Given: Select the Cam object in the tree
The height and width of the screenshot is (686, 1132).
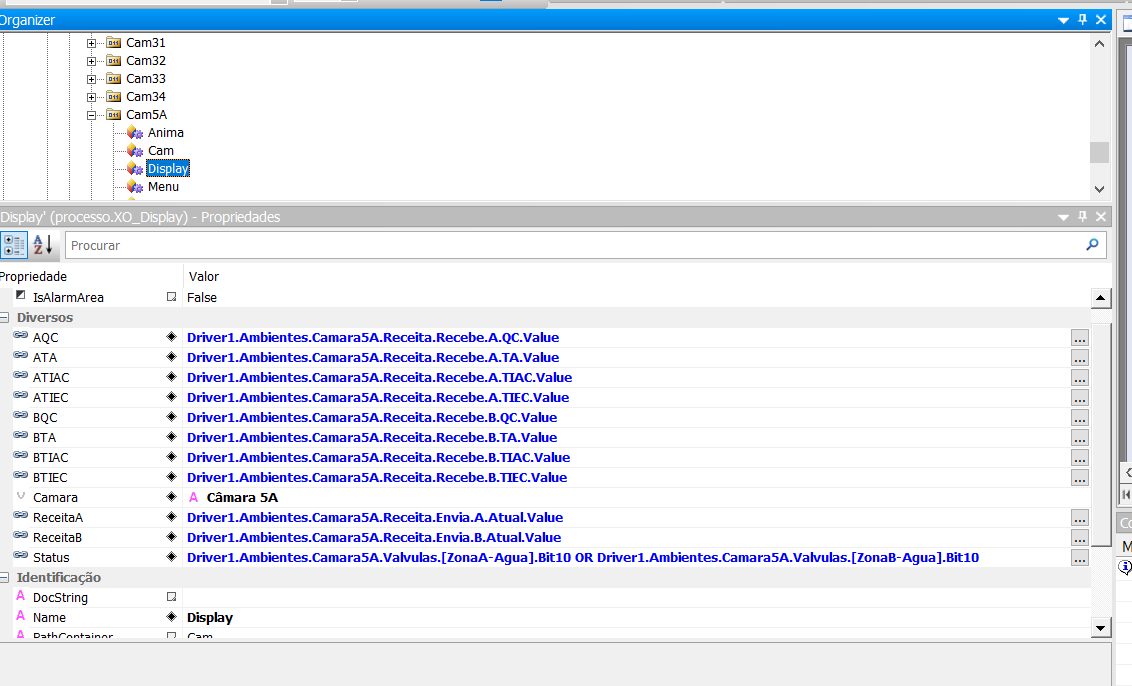Looking at the screenshot, I should click(160, 151).
